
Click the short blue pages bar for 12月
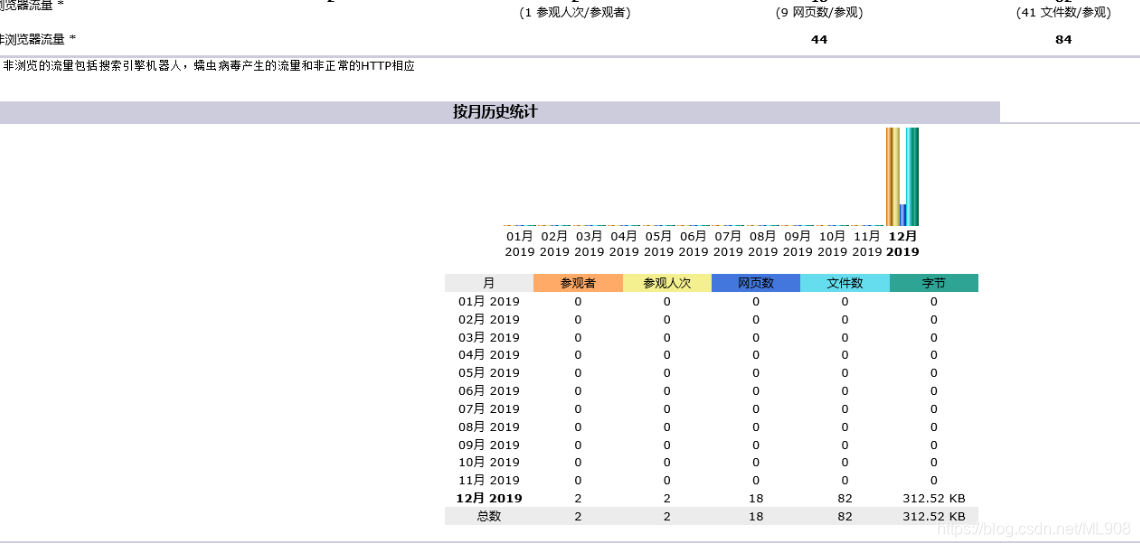pos(902,215)
